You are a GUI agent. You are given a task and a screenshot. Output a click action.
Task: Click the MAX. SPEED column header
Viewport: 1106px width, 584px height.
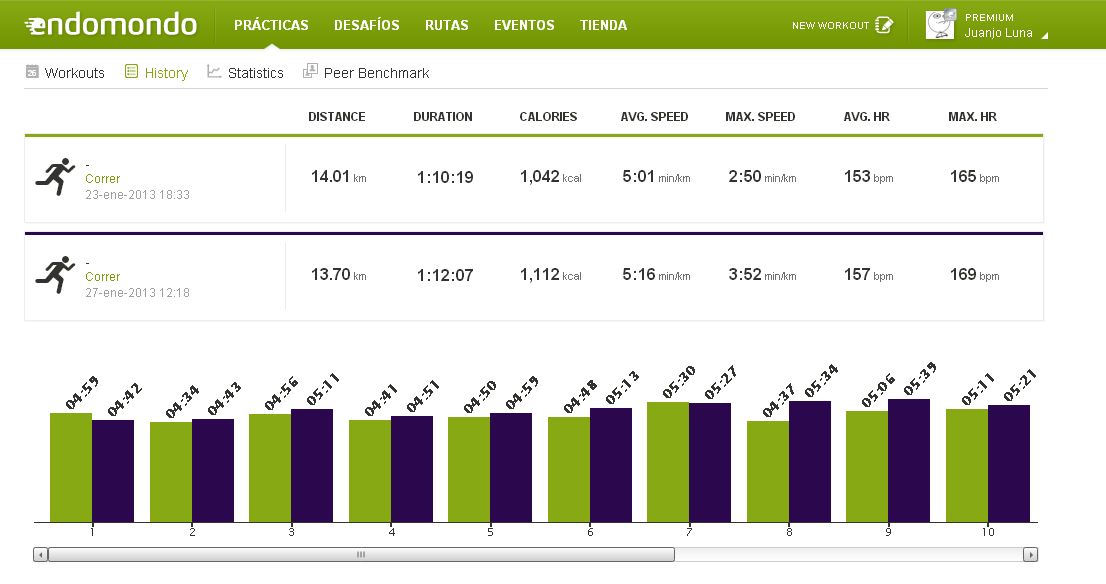point(760,116)
